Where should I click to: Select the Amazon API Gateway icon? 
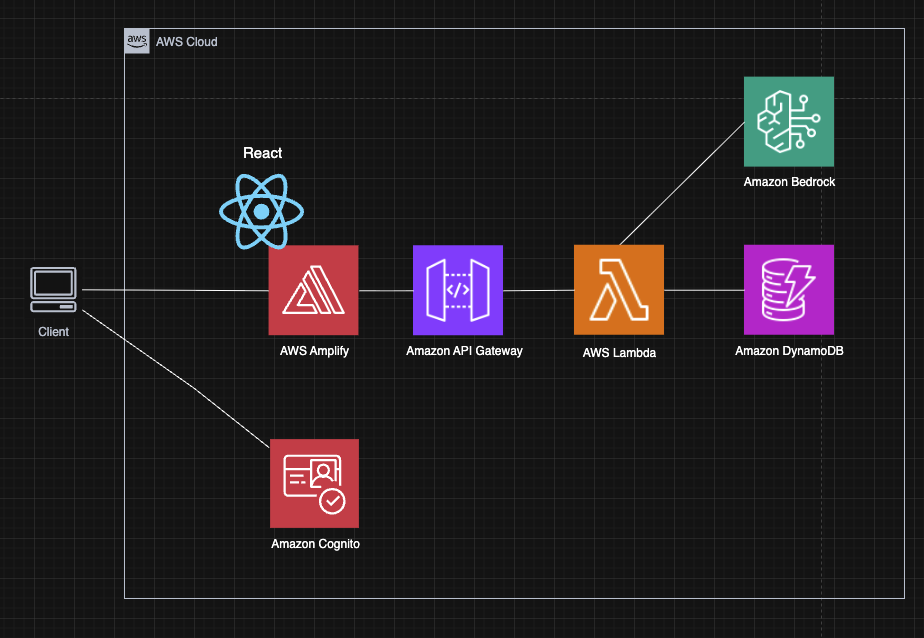click(458, 290)
